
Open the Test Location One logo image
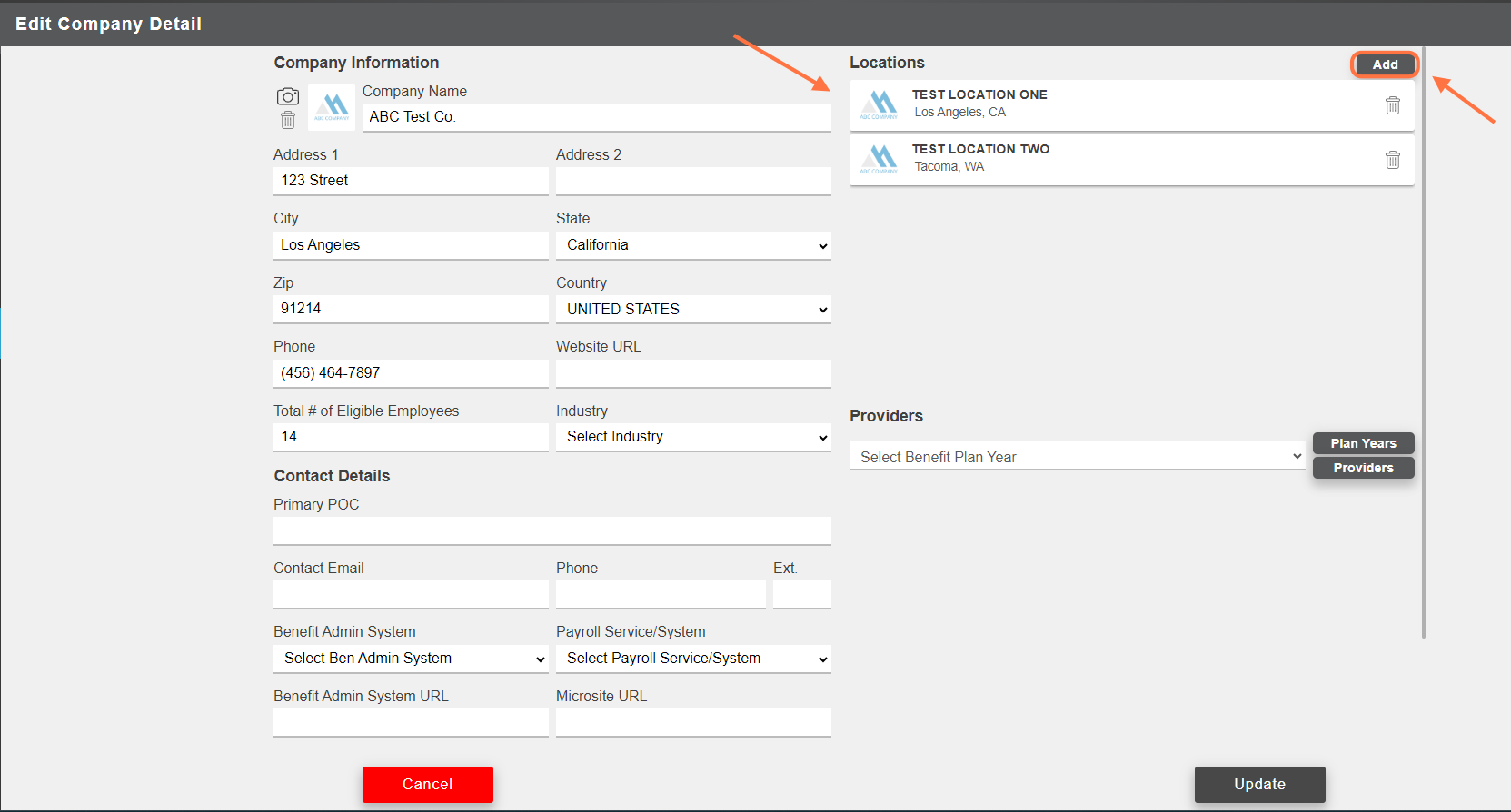coord(879,105)
